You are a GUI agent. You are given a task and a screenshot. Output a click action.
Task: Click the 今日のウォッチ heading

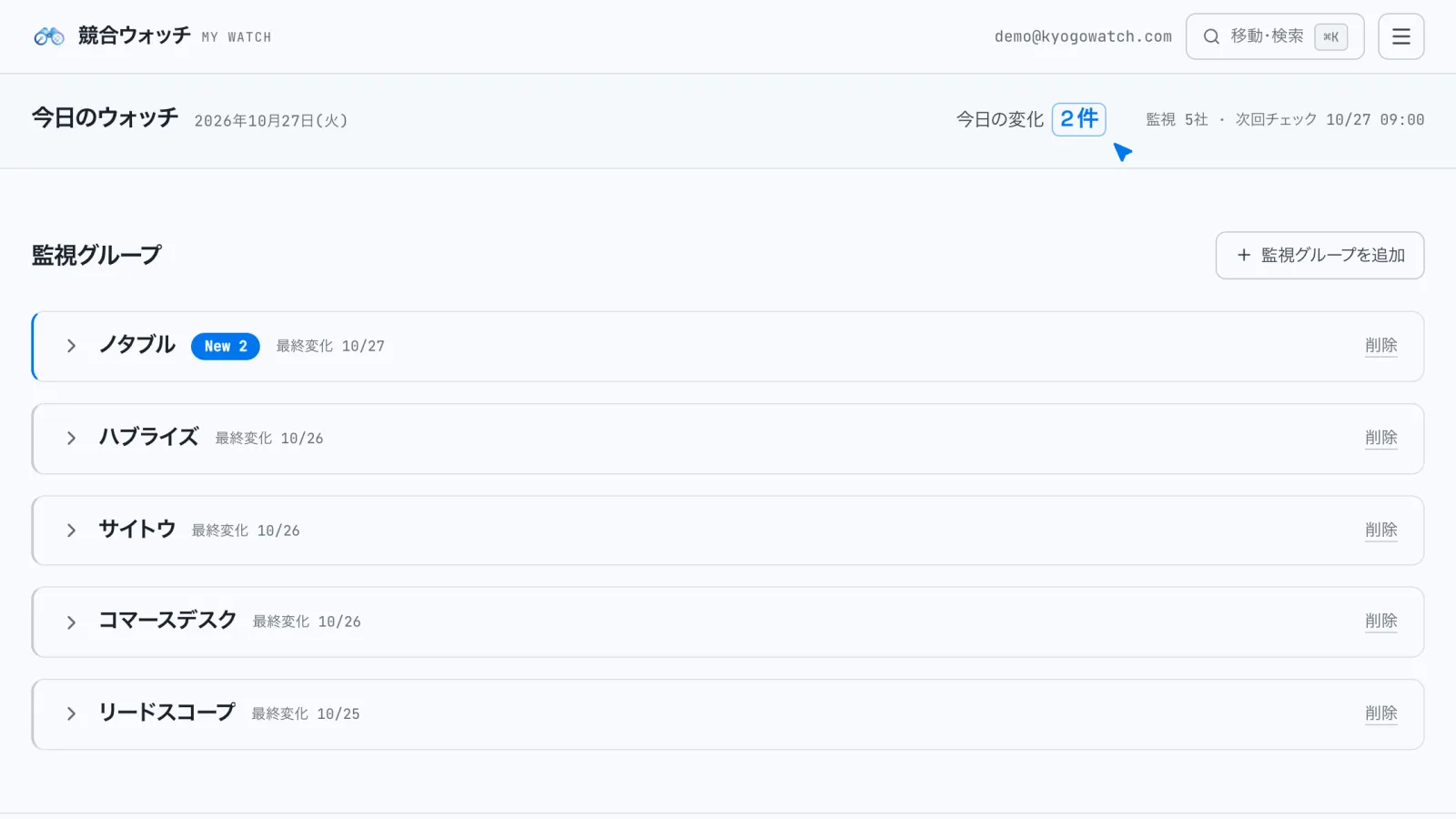point(105,118)
